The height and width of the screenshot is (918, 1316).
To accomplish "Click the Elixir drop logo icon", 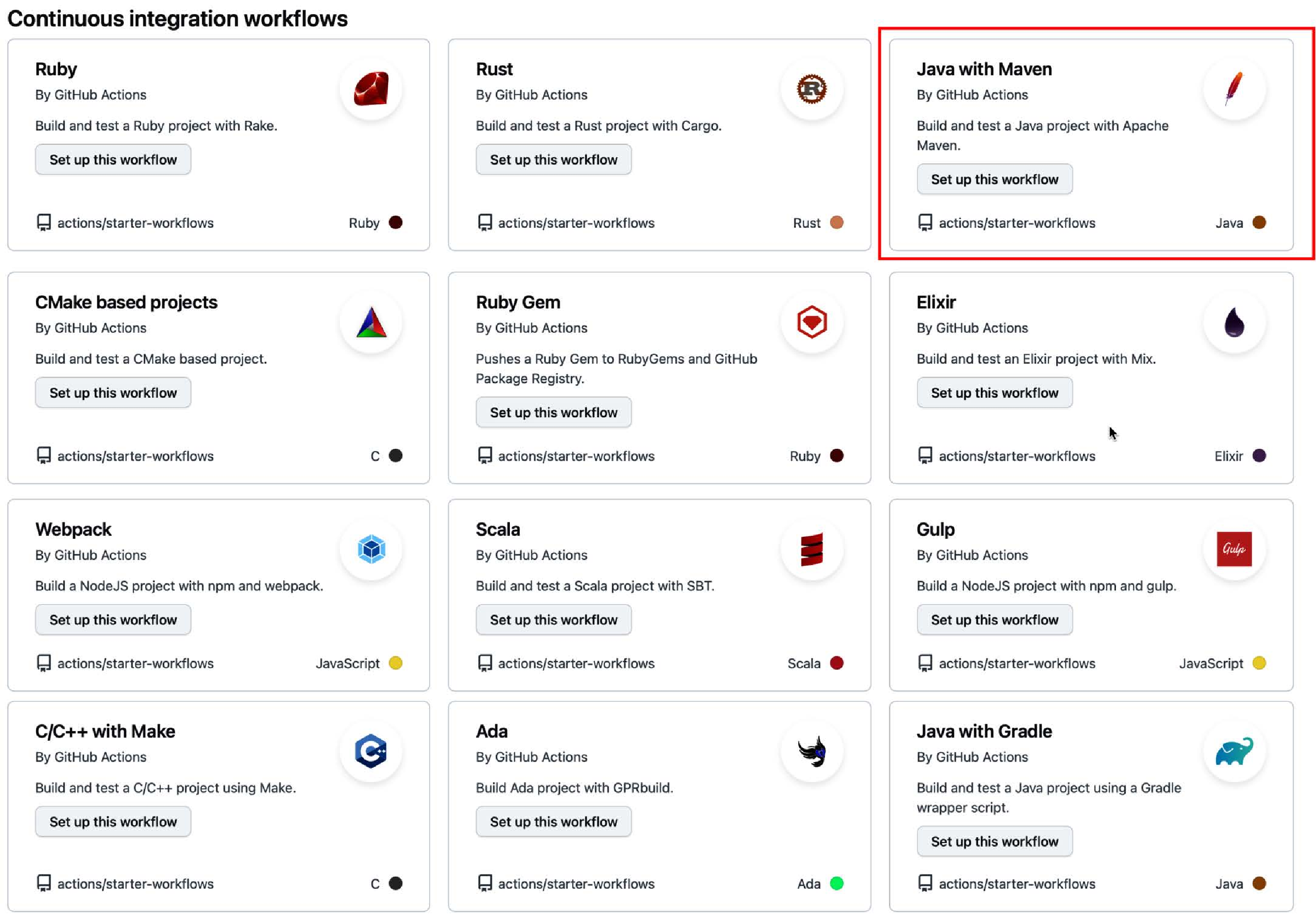I will (x=1234, y=322).
